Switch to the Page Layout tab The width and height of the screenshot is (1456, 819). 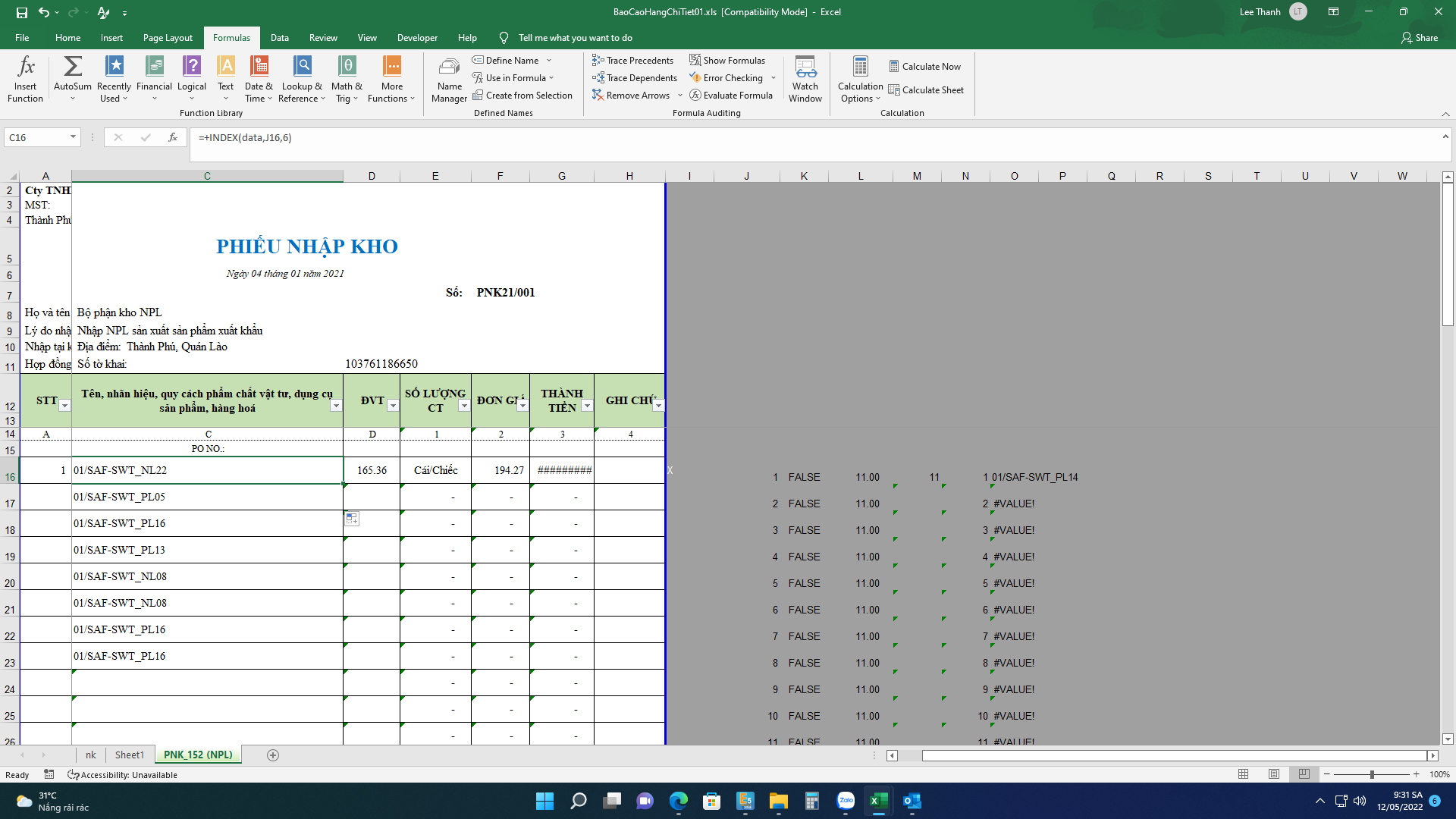pos(168,37)
